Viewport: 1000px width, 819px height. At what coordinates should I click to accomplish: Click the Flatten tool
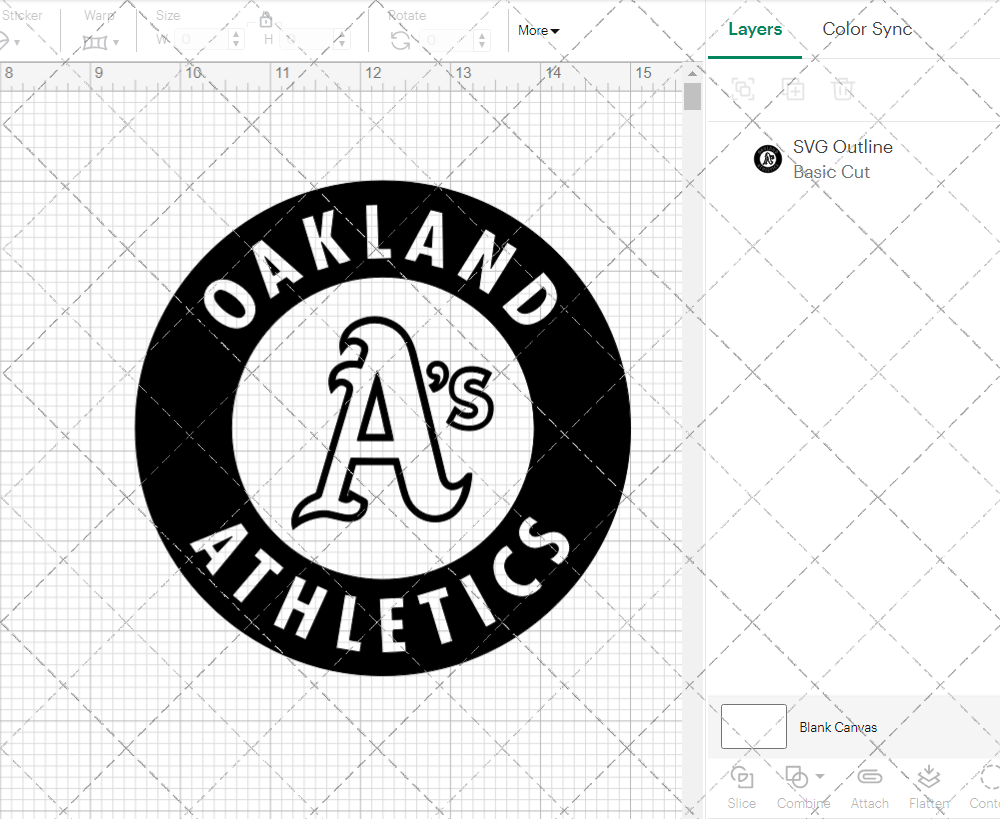929,787
